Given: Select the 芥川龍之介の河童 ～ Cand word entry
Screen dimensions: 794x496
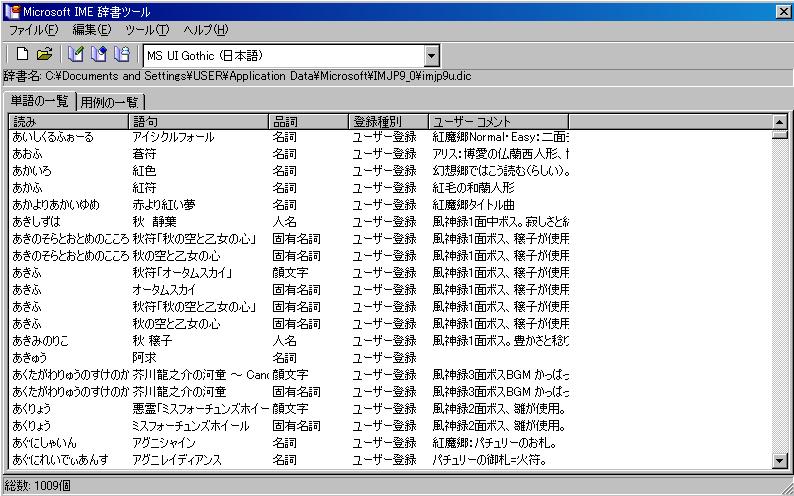Looking at the screenshot, I should pos(200,375).
